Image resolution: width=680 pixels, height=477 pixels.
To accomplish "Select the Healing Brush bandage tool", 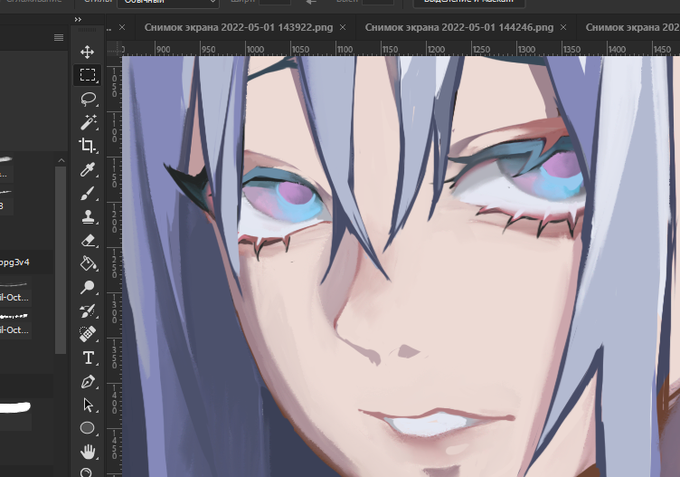I will pyautogui.click(x=88, y=334).
